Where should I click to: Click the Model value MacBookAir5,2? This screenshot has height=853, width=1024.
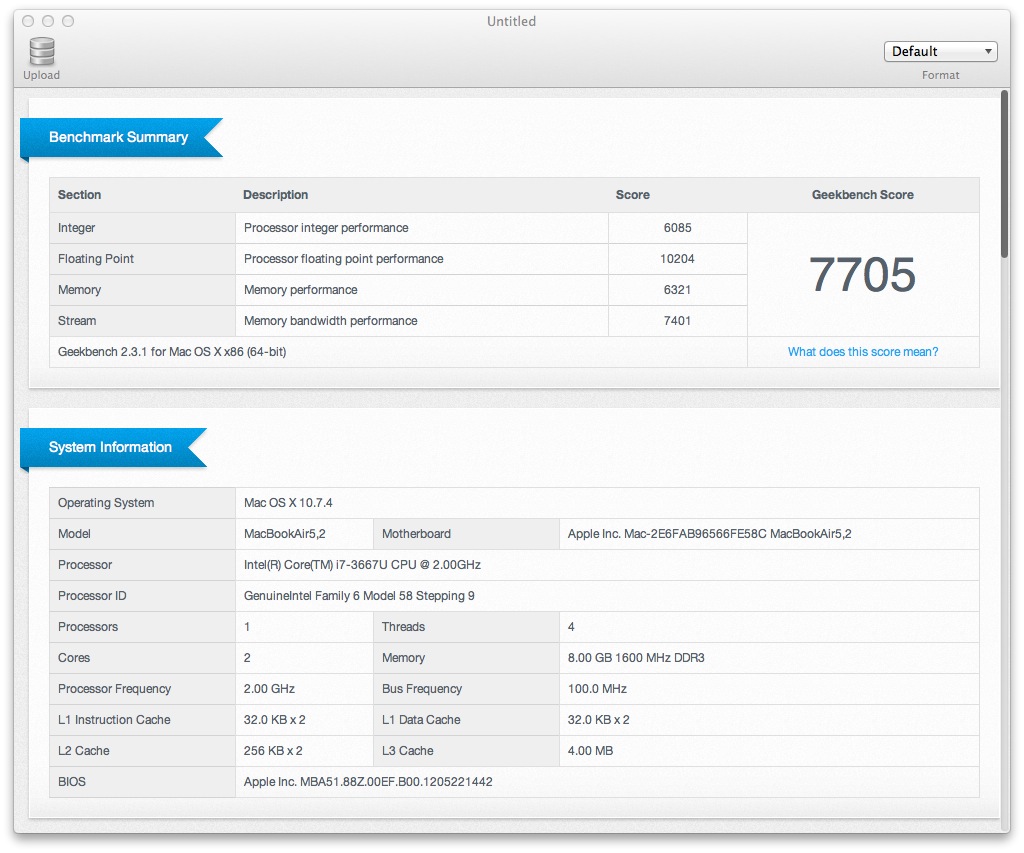coord(285,534)
